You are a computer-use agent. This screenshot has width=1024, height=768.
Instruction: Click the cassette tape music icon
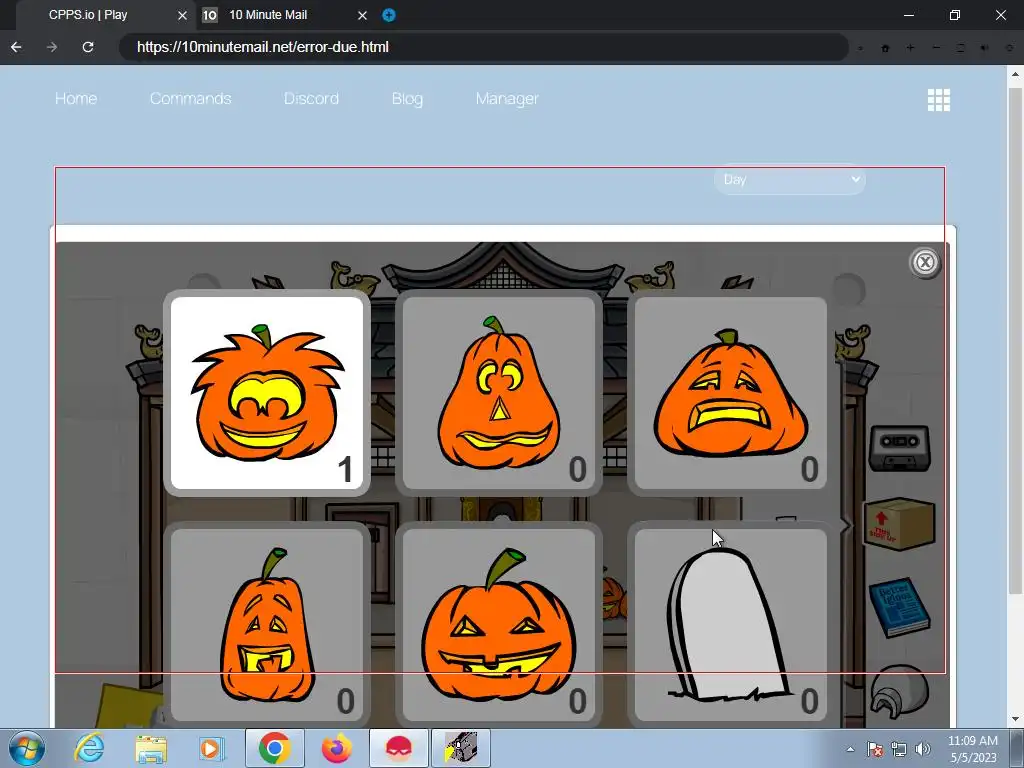tap(899, 448)
